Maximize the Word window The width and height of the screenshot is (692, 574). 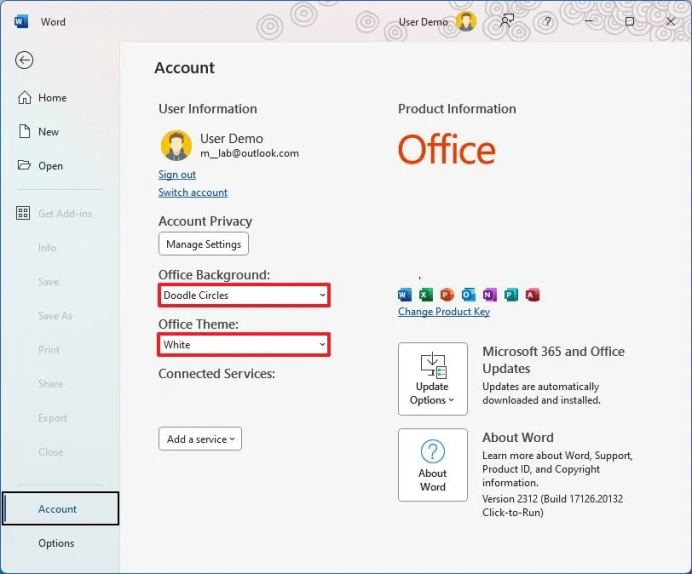coord(630,21)
